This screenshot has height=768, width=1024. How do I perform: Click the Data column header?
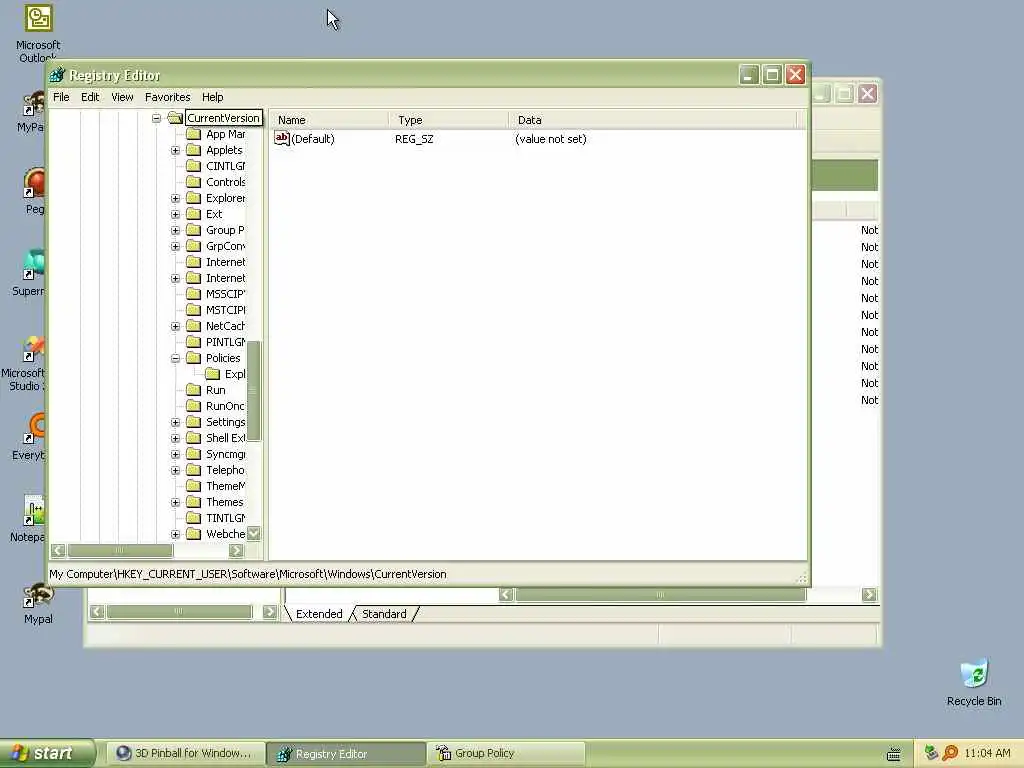pos(653,120)
